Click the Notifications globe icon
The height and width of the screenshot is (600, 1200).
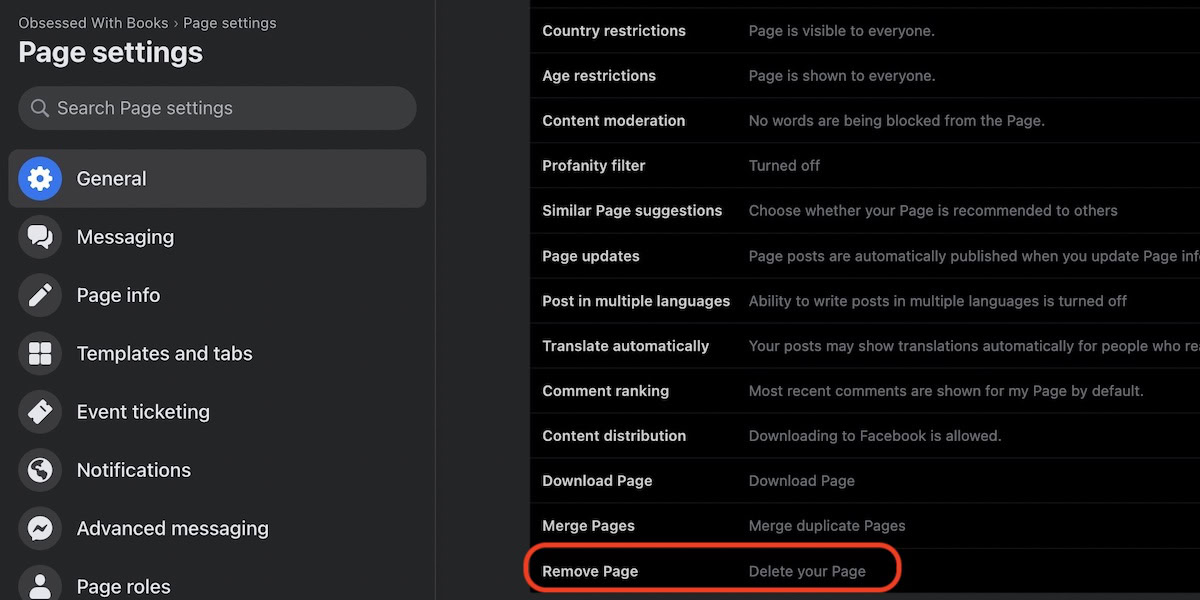[x=40, y=470]
